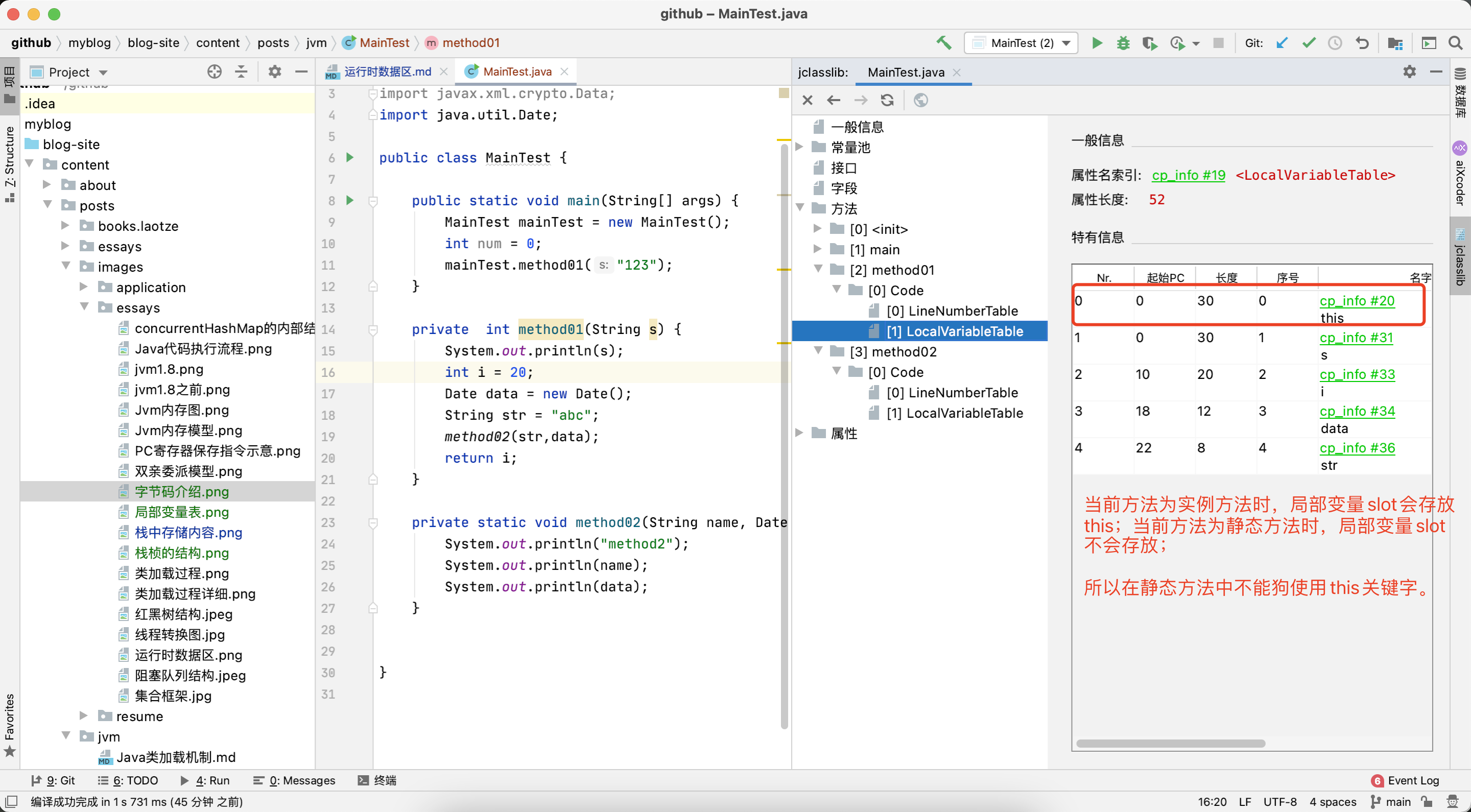Click the Navigate back arrow in jclasslib
Viewport: 1471px width, 812px height.
[x=833, y=99]
